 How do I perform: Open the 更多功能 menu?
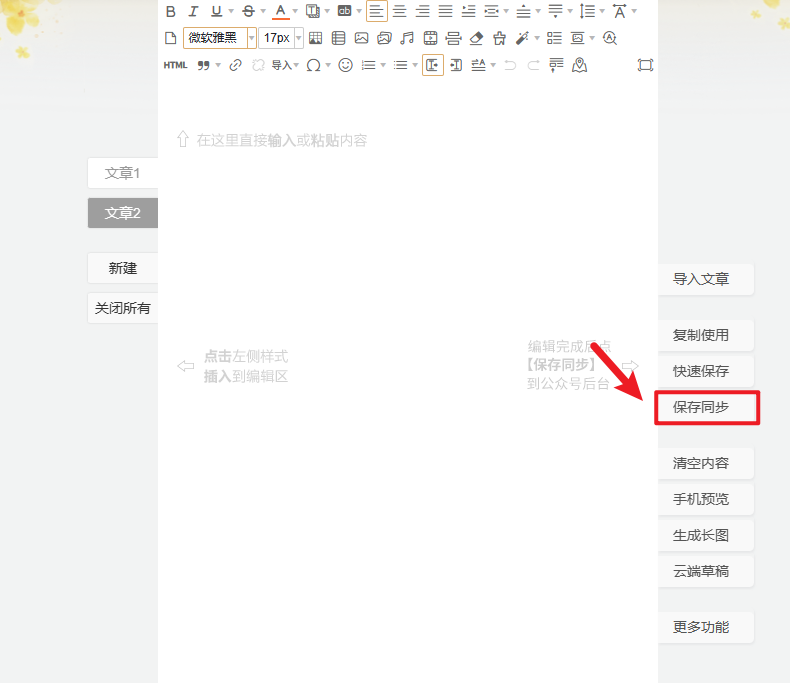click(x=706, y=628)
